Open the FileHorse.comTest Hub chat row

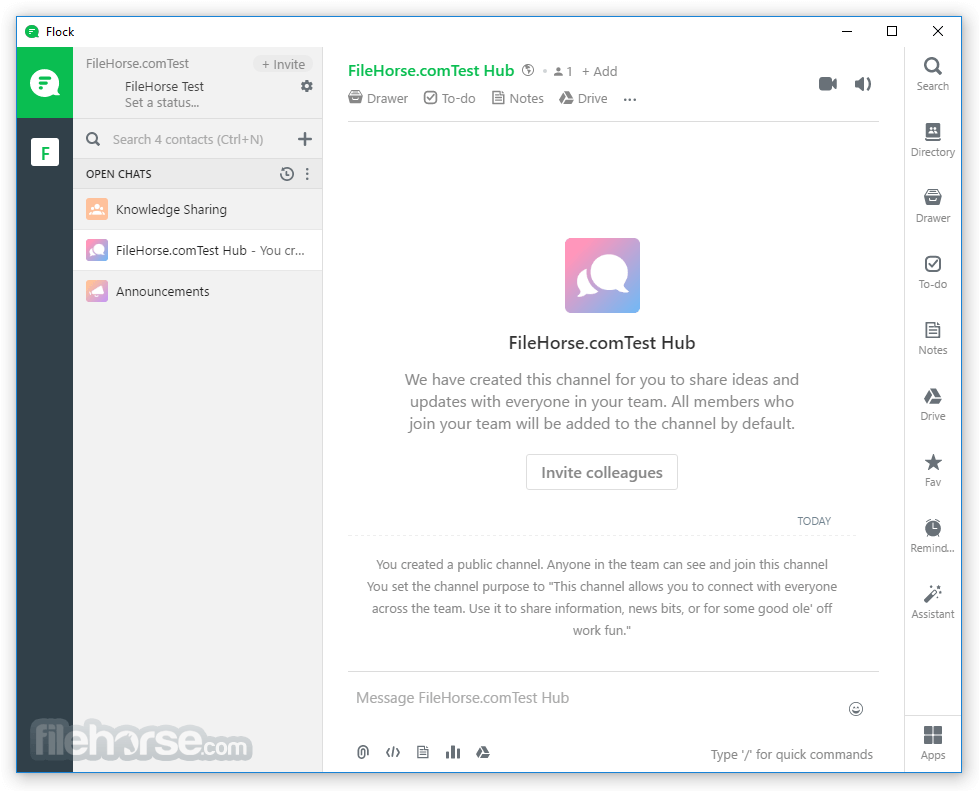[x=198, y=250]
